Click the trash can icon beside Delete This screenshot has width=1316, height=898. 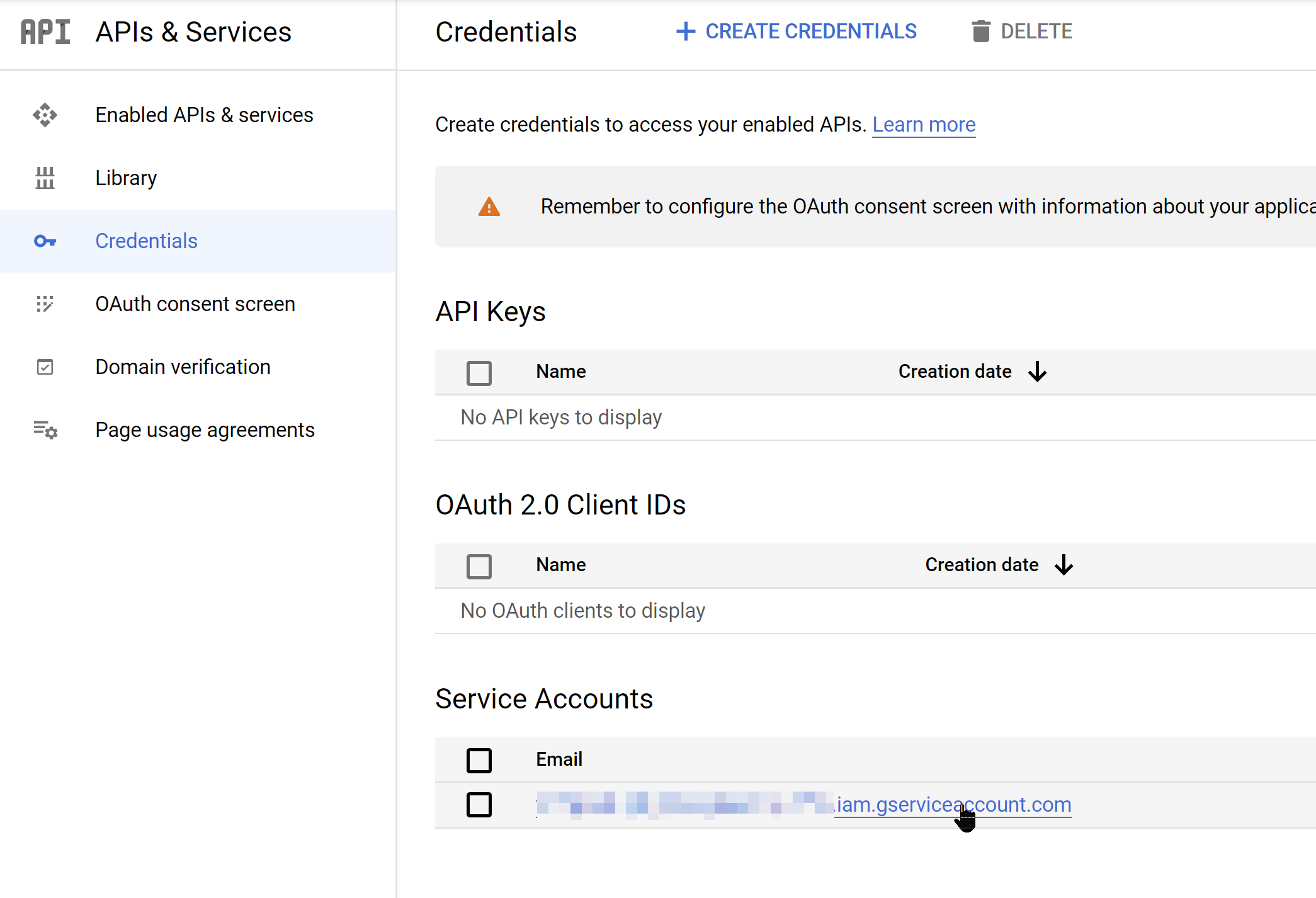tap(981, 31)
